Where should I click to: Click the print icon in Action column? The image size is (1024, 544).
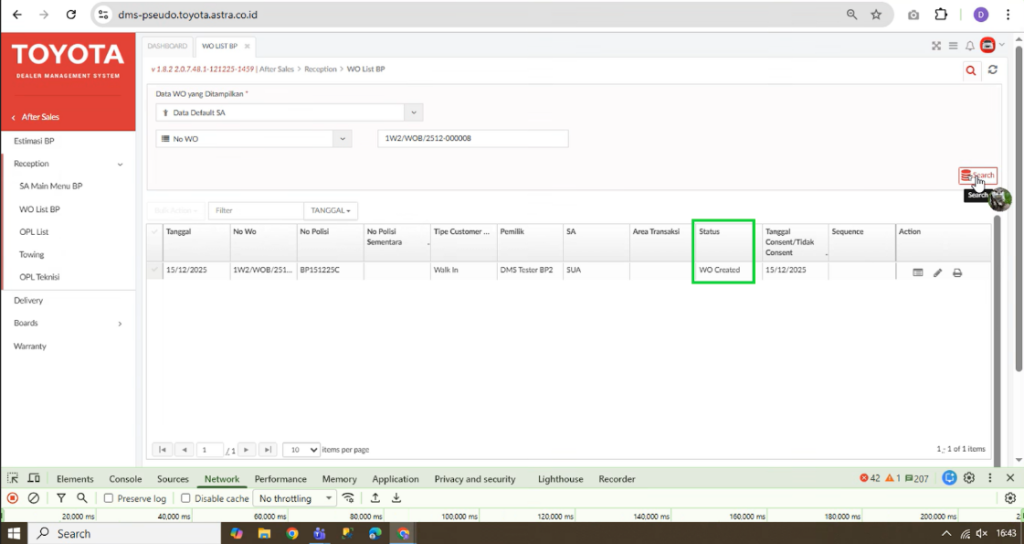coord(957,272)
